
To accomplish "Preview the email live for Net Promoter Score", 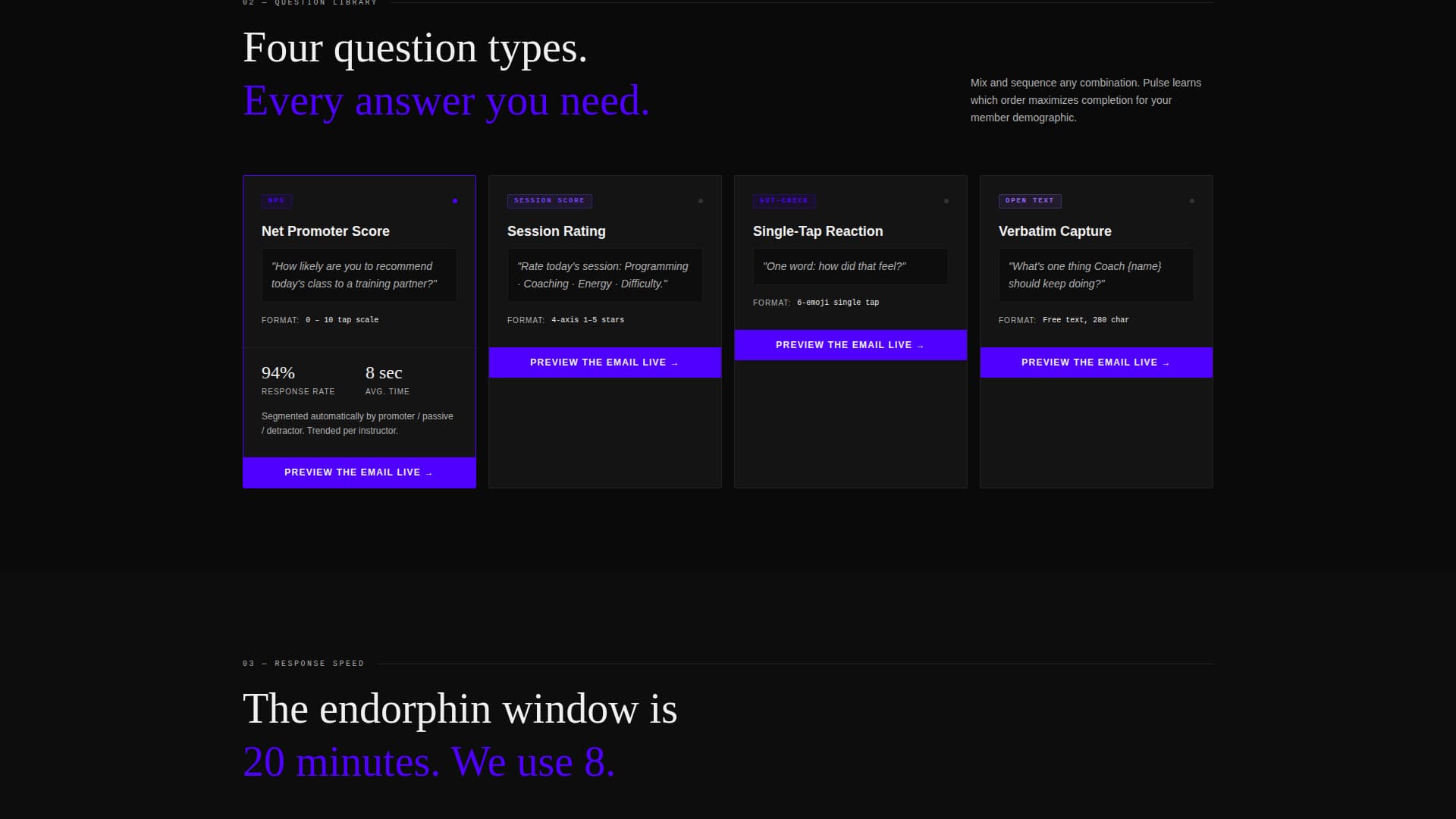I will tap(359, 472).
